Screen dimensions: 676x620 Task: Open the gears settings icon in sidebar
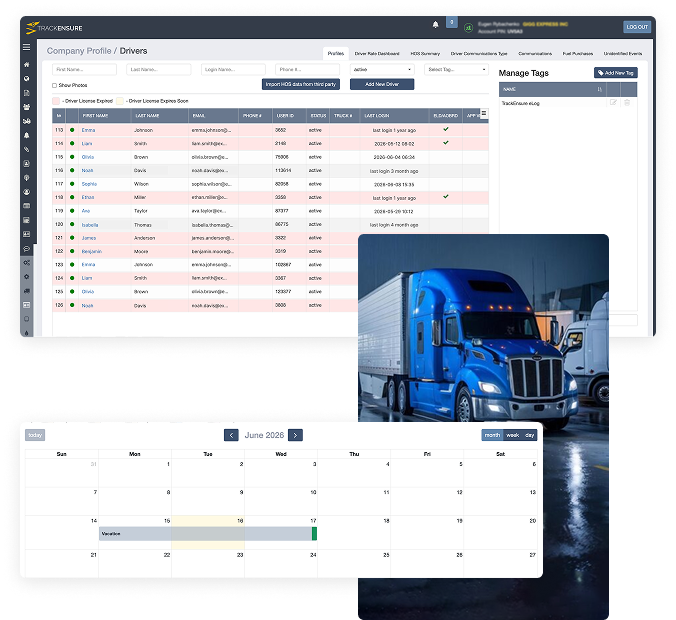(x=27, y=263)
